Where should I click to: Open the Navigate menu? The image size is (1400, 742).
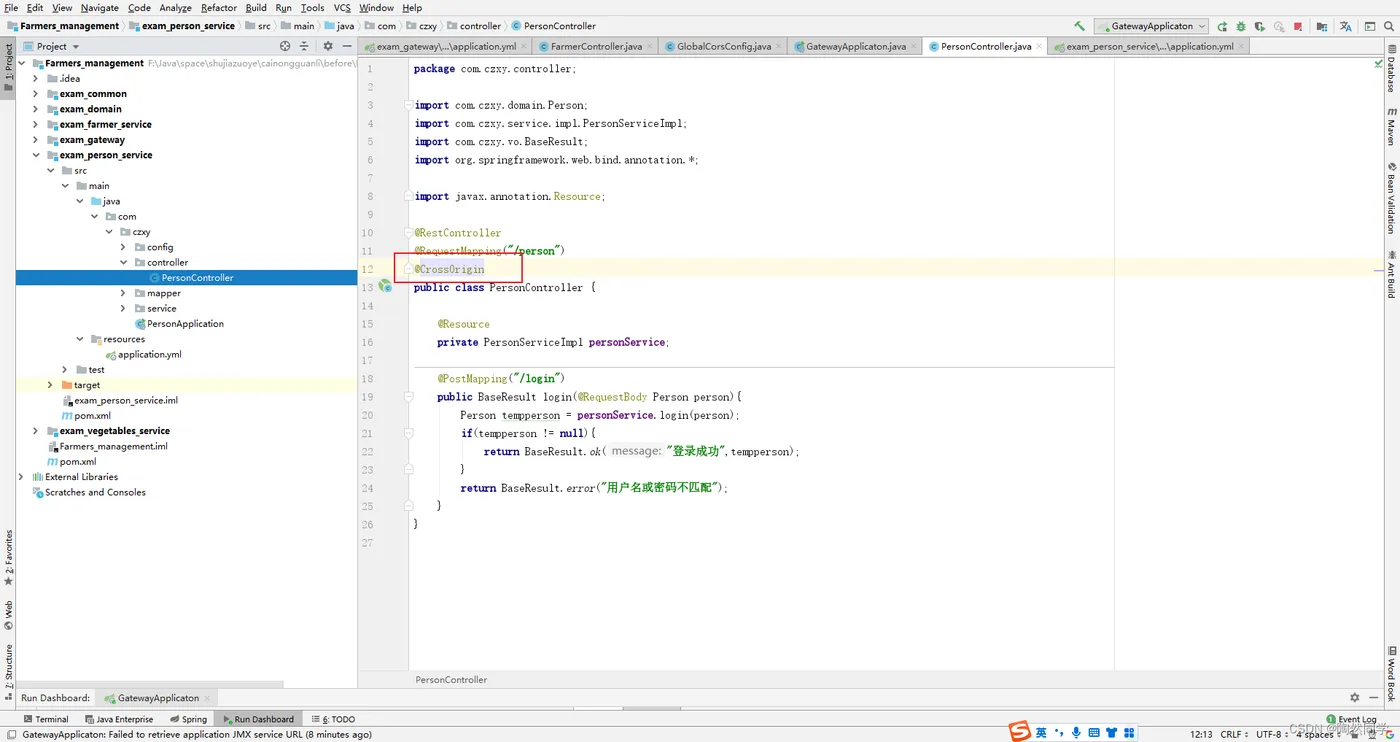pyautogui.click(x=99, y=7)
